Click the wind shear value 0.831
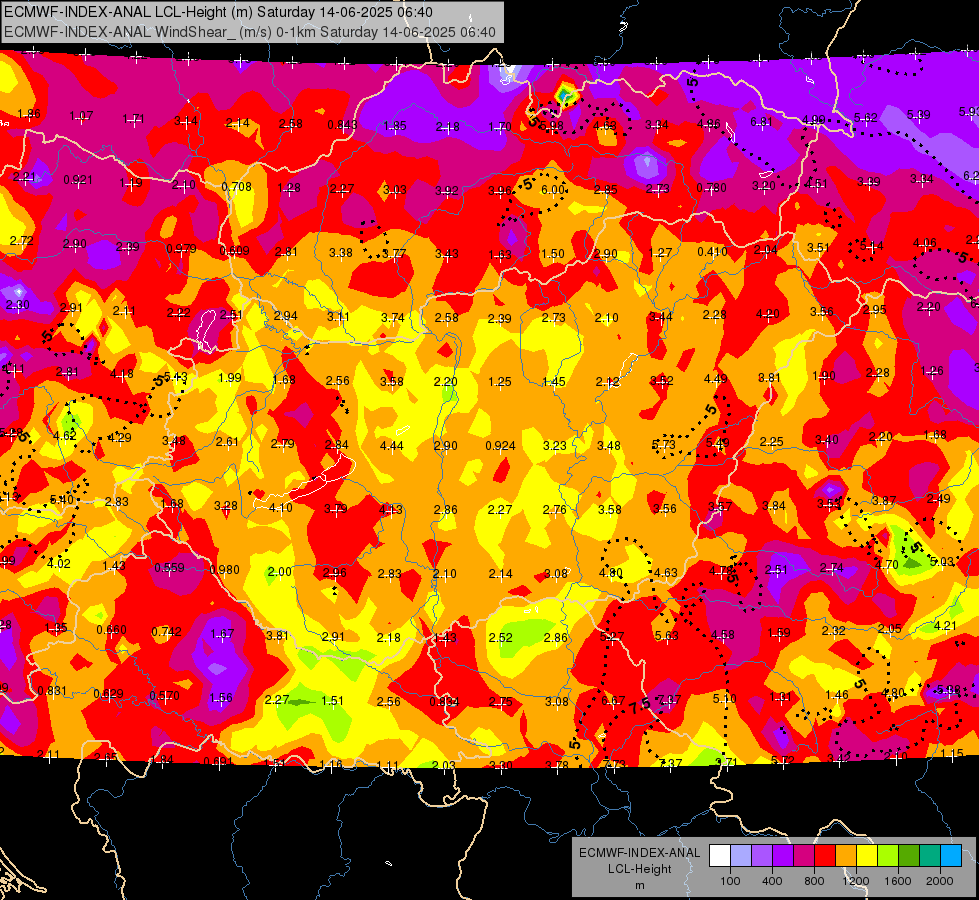 (x=52, y=691)
